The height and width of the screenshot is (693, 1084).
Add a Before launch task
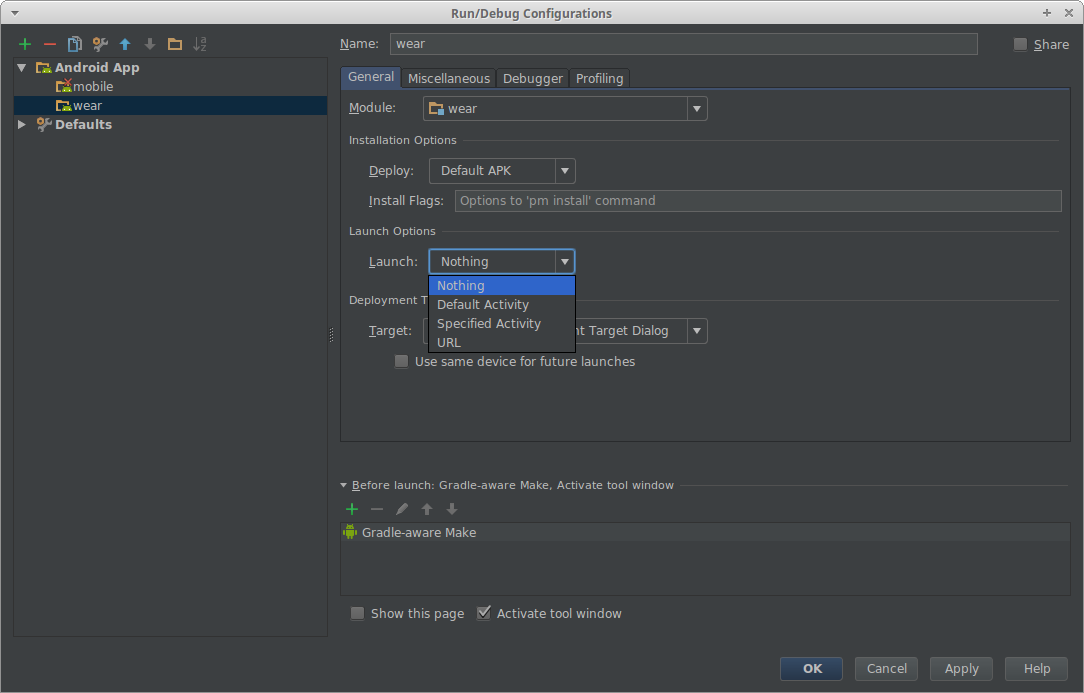[352, 509]
